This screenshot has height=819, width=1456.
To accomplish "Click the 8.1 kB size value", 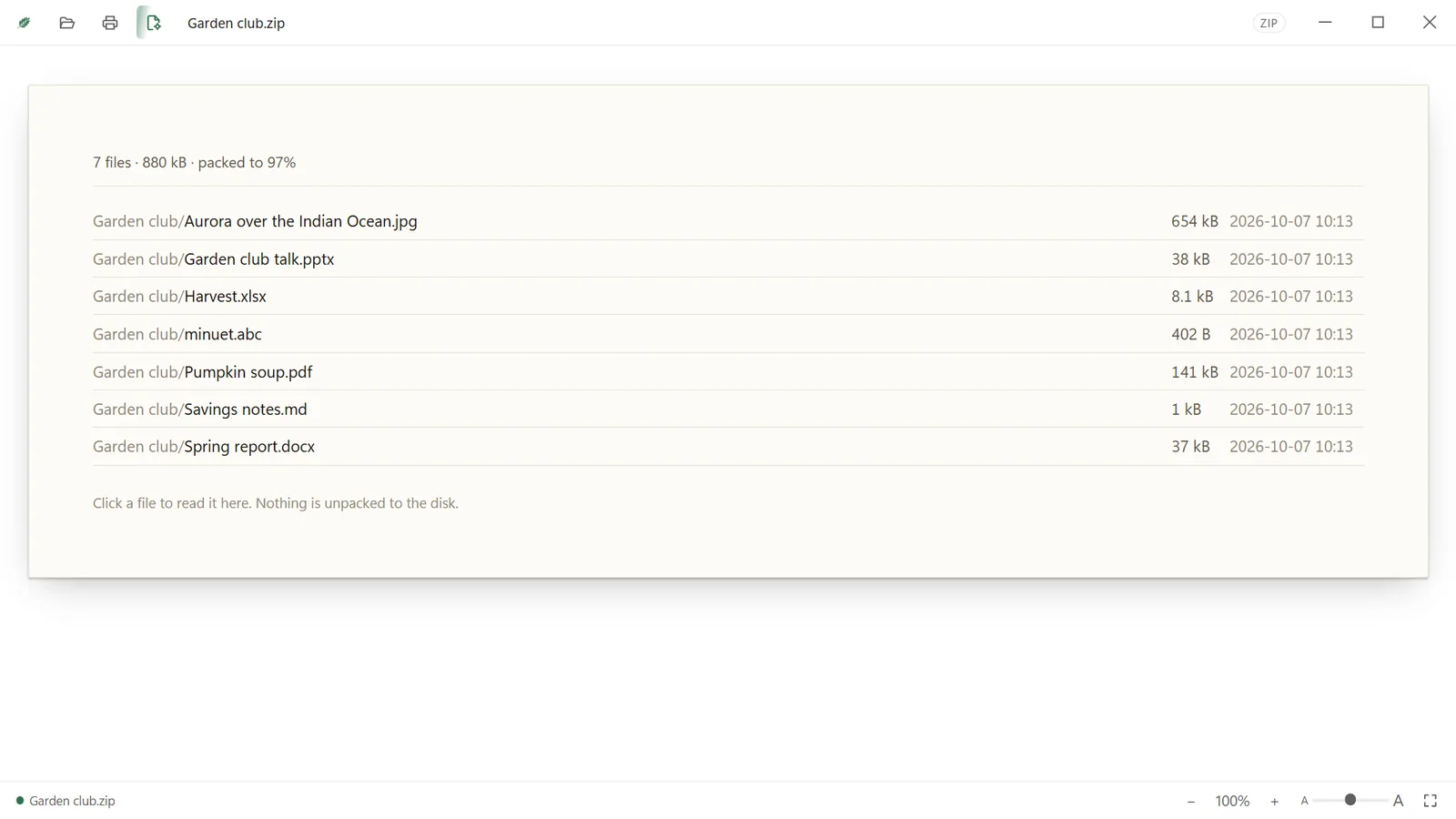I will [x=1192, y=296].
